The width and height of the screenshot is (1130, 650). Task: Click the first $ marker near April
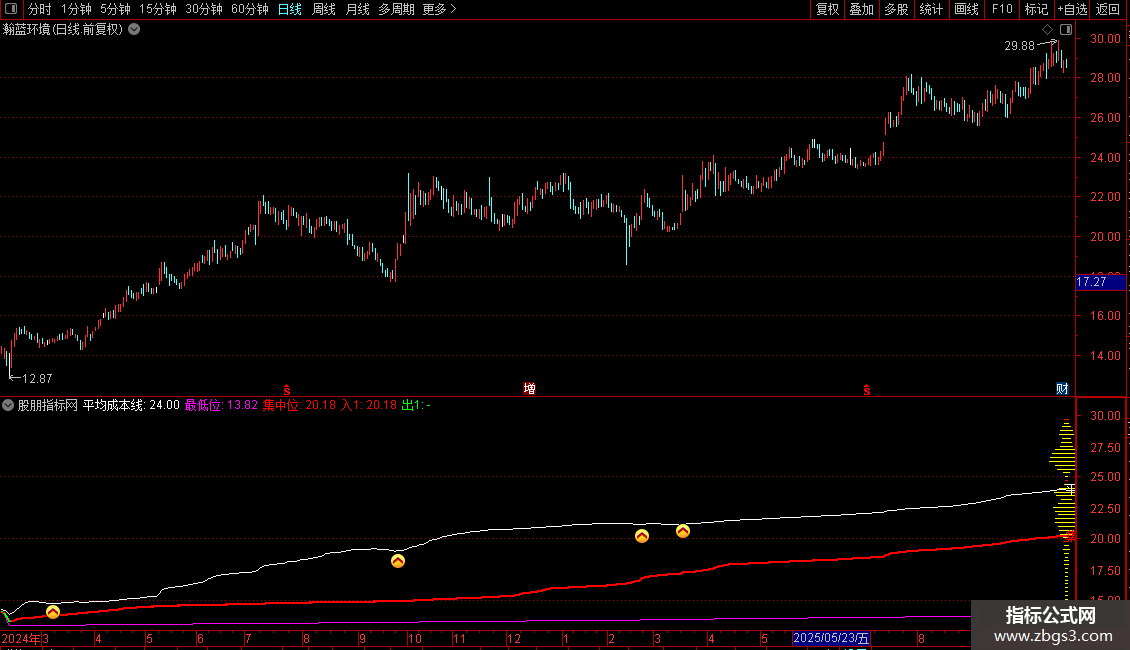click(x=287, y=390)
